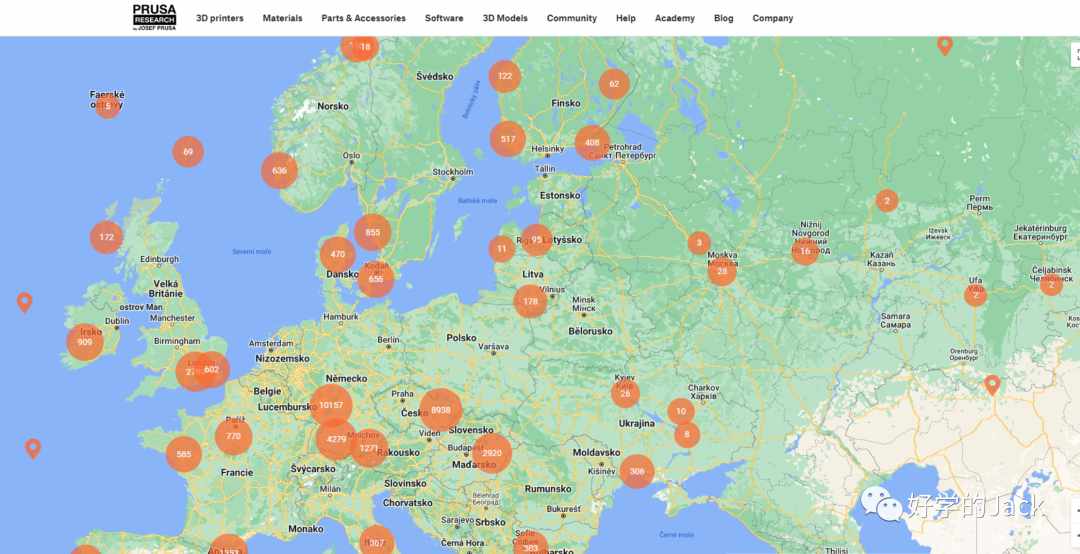Select the 367 cluster over Italy
Image resolution: width=1080 pixels, height=554 pixels.
[x=377, y=542]
